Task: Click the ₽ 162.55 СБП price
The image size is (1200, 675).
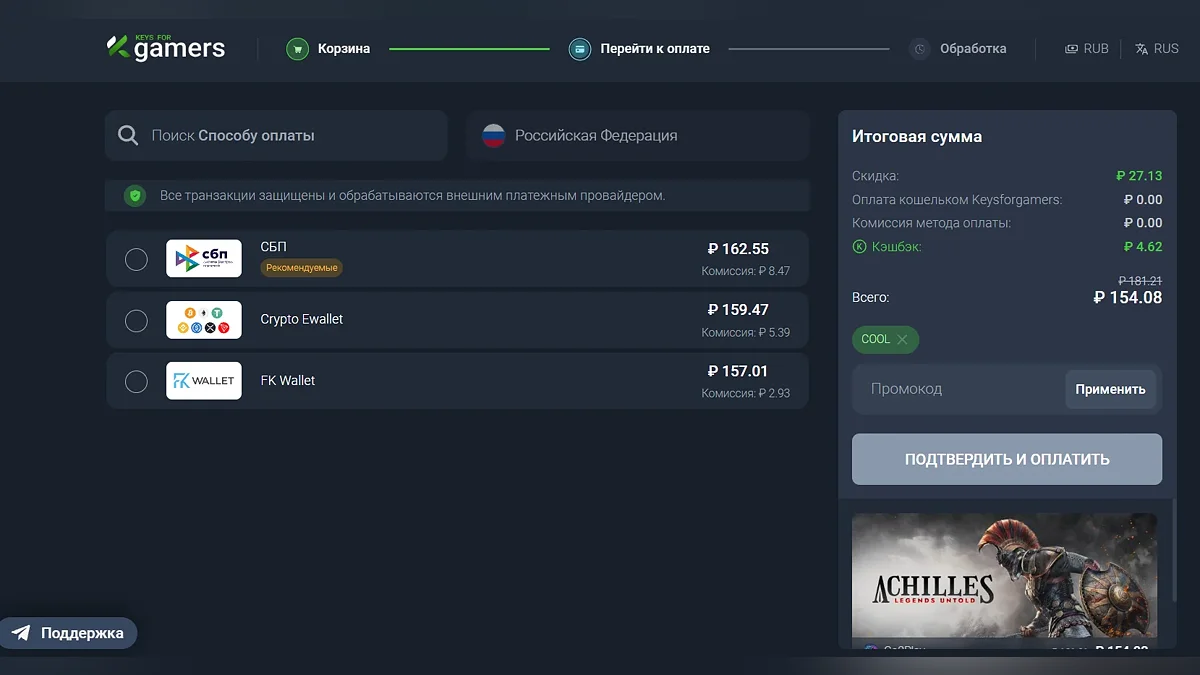Action: click(738, 249)
